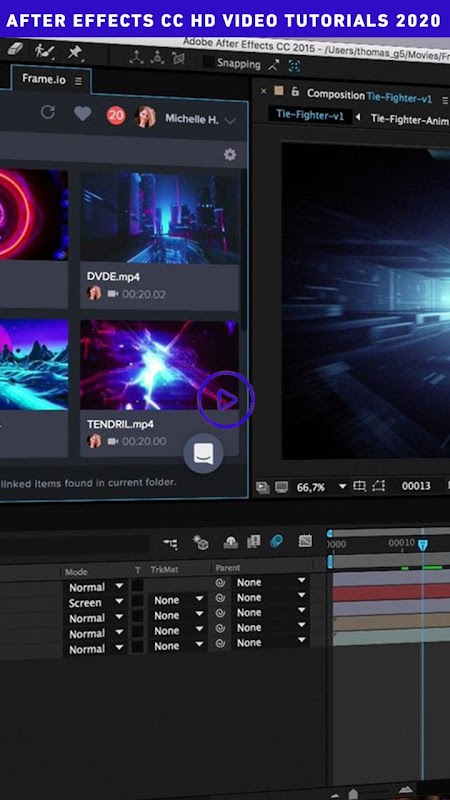Click the DVDE.mp4 file name
450x800 pixels.
(x=113, y=277)
